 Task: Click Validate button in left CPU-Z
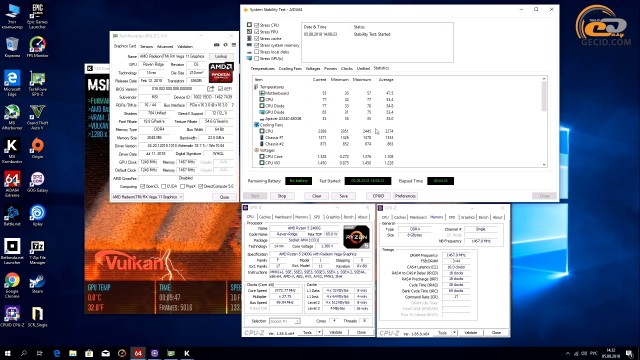coord(336,333)
